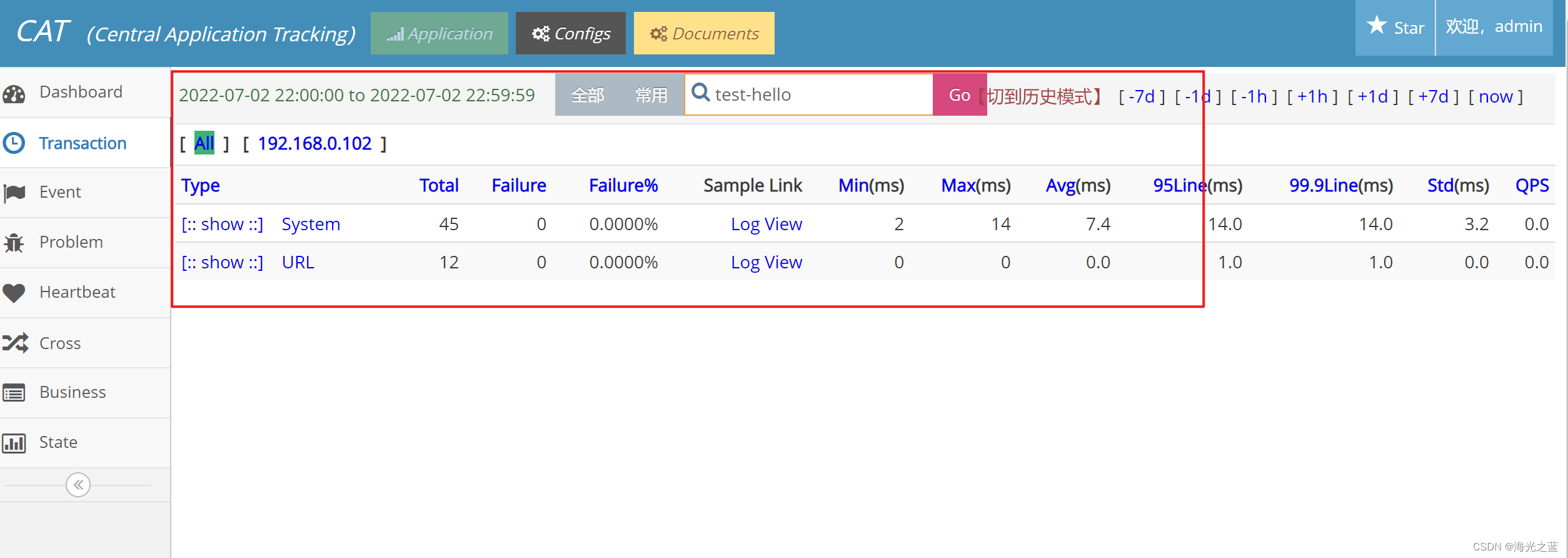Sort by the Total column

pos(439,185)
